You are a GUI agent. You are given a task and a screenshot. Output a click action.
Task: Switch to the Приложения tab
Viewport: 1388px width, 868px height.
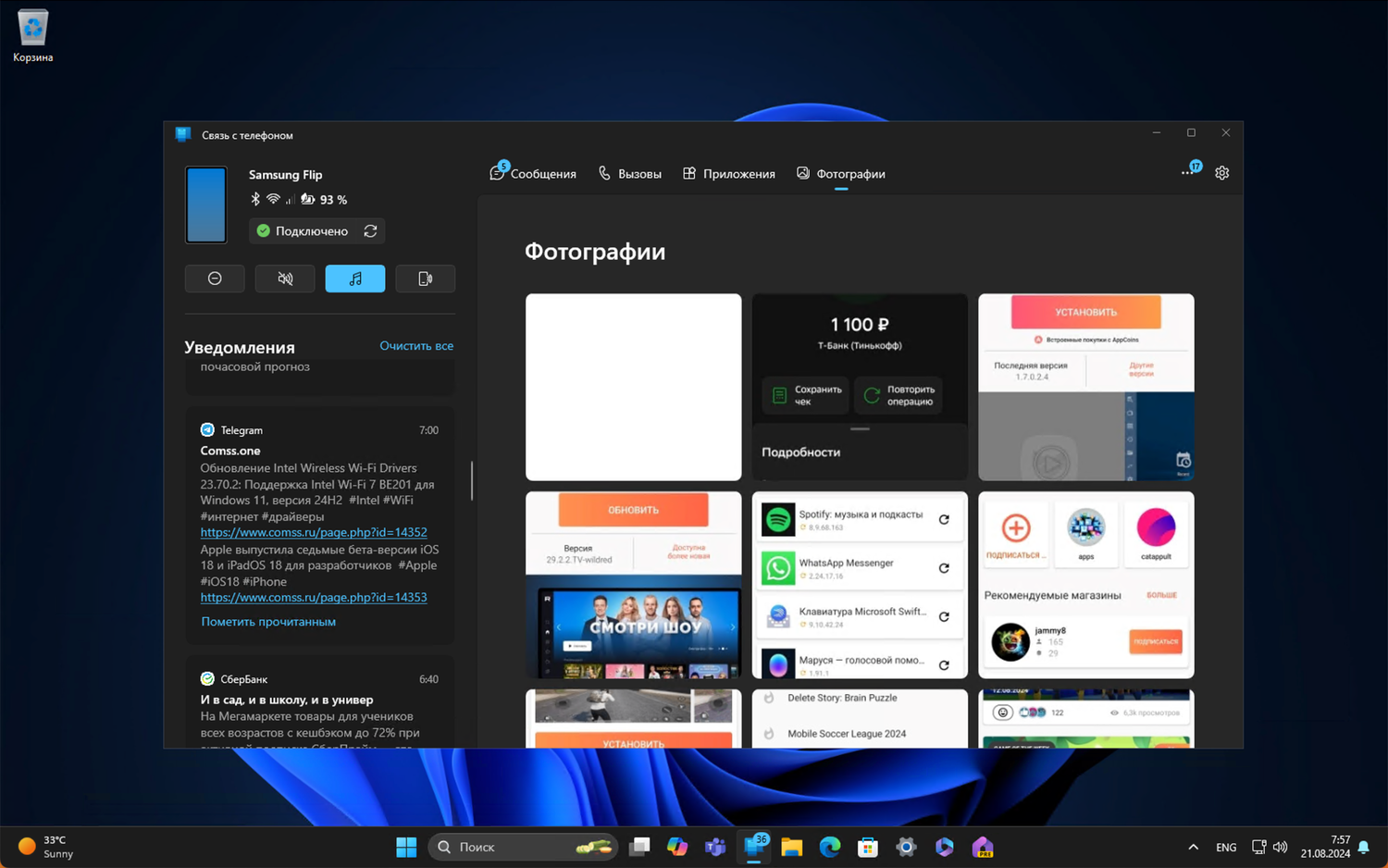coord(729,173)
